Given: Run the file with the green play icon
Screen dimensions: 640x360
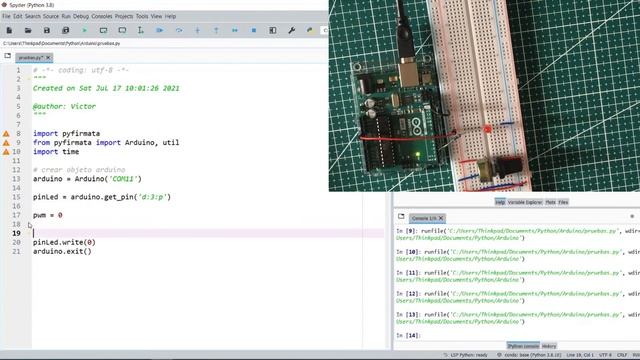Looking at the screenshot, I should coord(84,30).
